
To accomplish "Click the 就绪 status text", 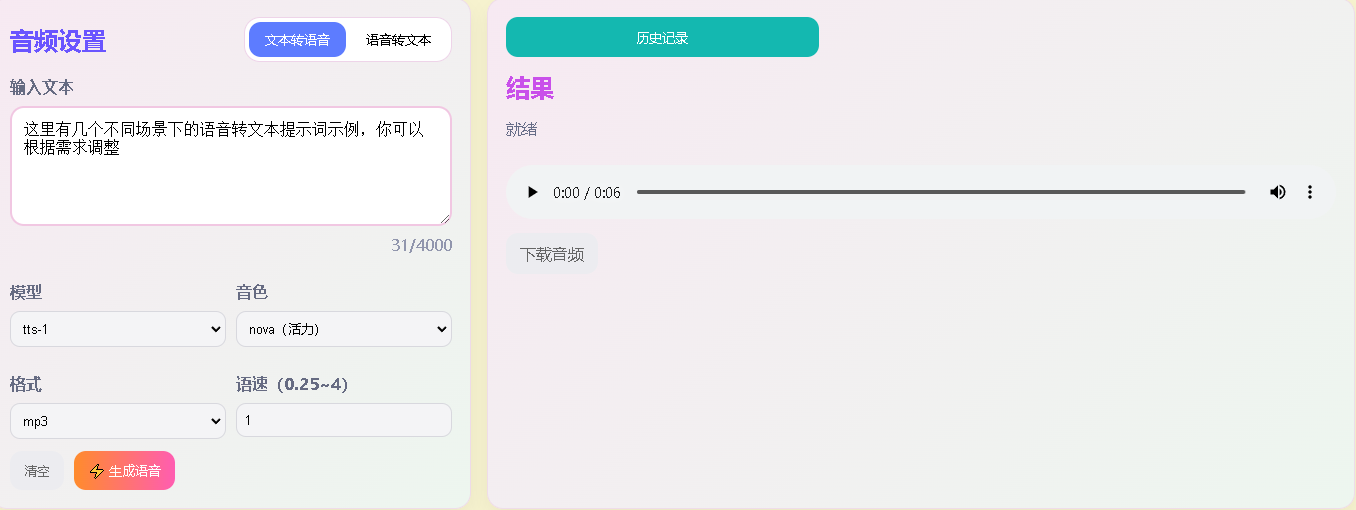I will pos(522,129).
